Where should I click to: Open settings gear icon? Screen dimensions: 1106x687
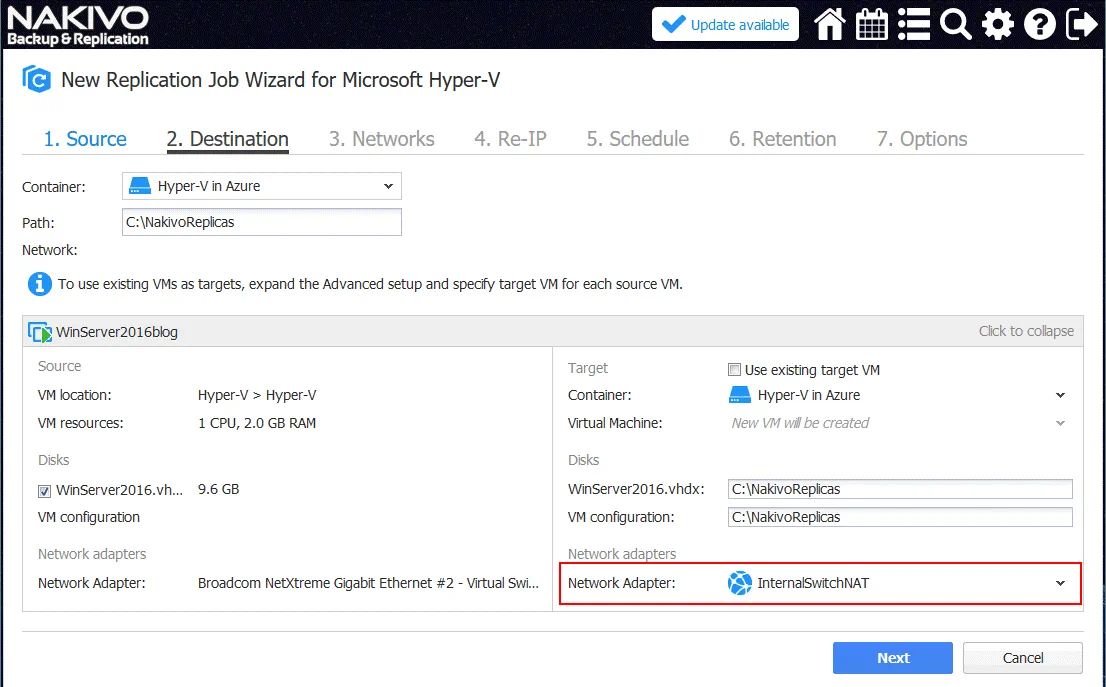(997, 25)
